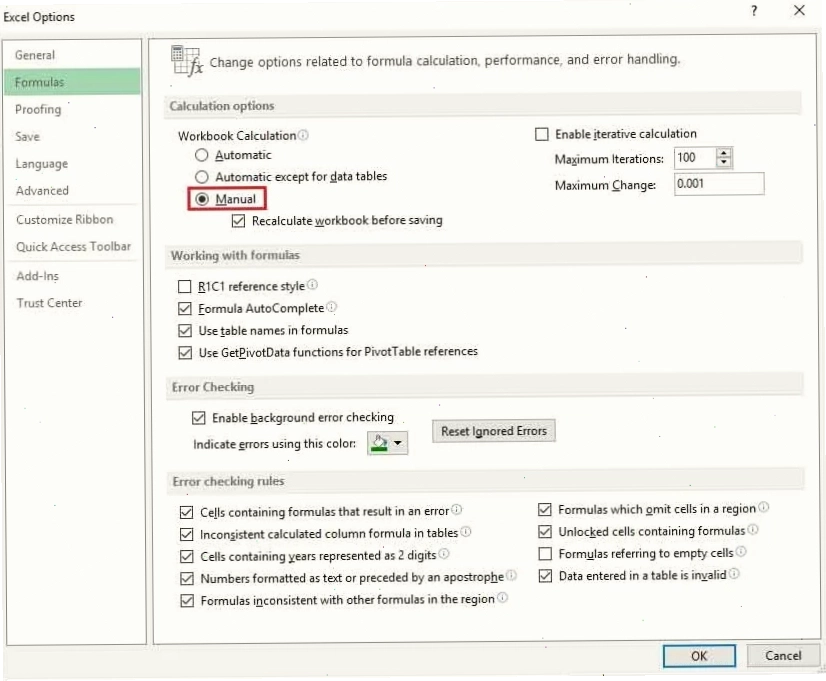Select the Automatic calculation radio button

(202, 155)
